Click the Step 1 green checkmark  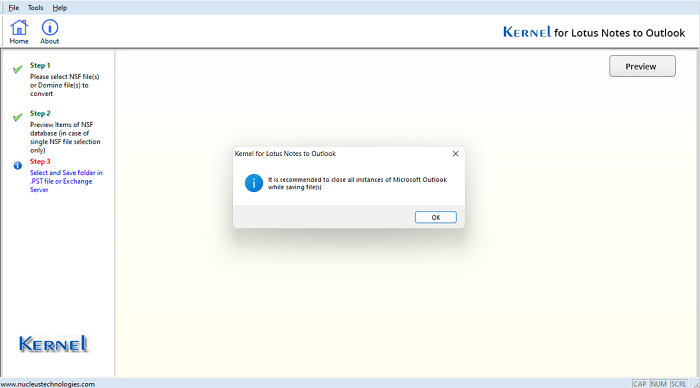pos(17,69)
